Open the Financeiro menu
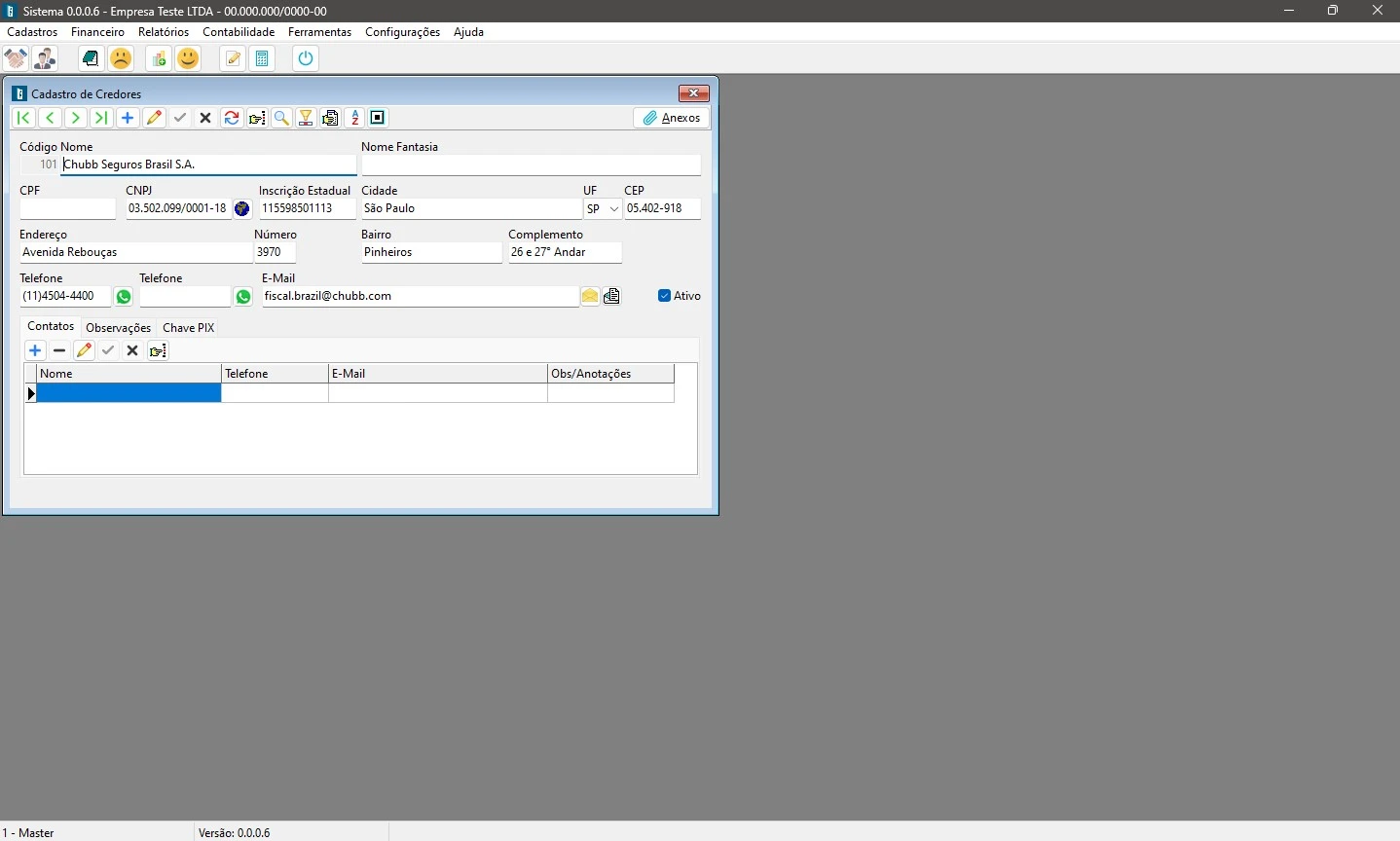Screen dimensions: 1400x841 [97, 32]
